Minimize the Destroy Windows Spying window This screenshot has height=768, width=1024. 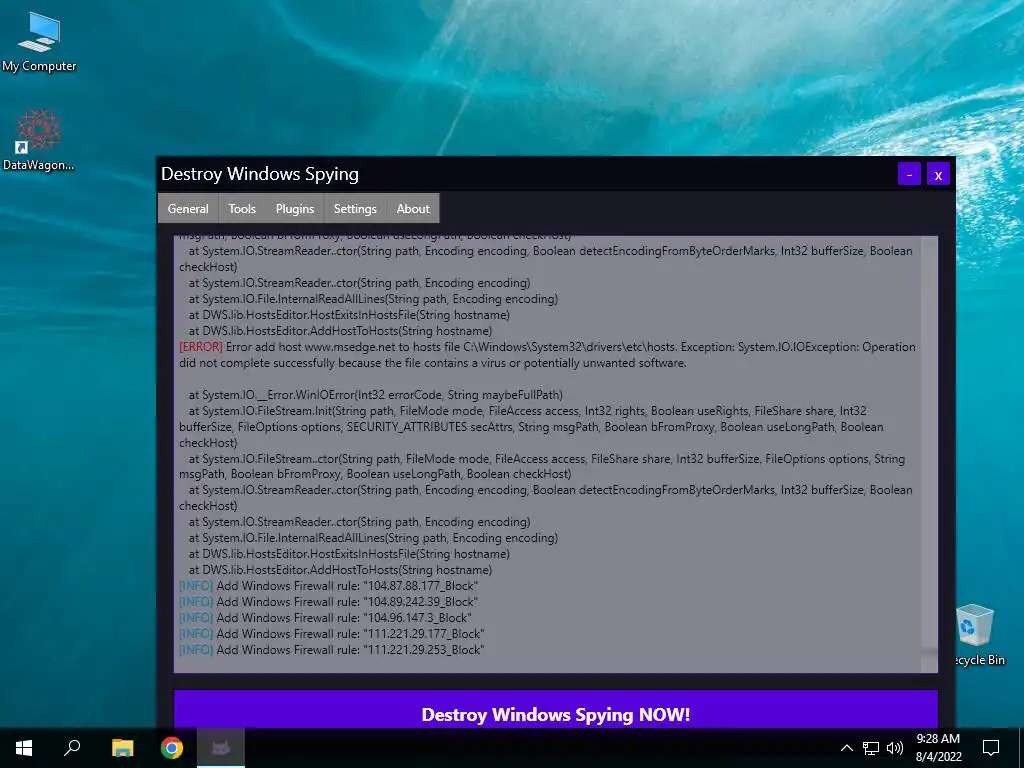909,174
